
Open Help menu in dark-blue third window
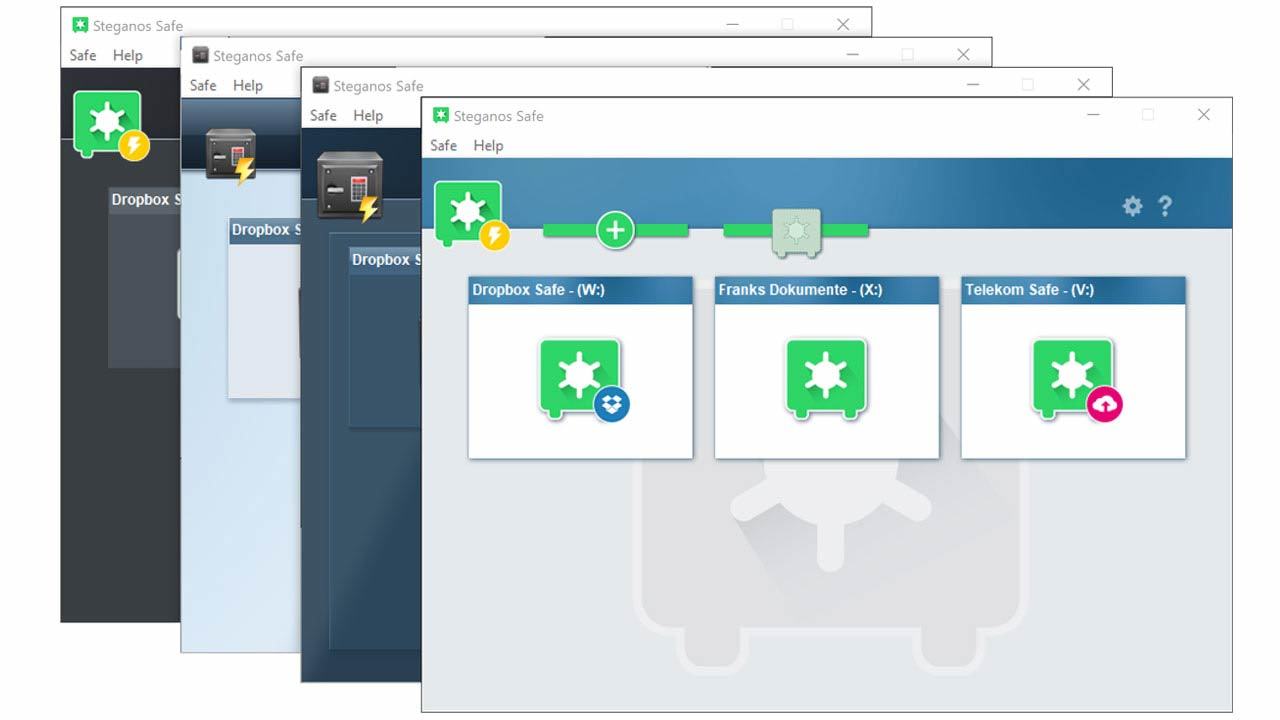[x=368, y=115]
